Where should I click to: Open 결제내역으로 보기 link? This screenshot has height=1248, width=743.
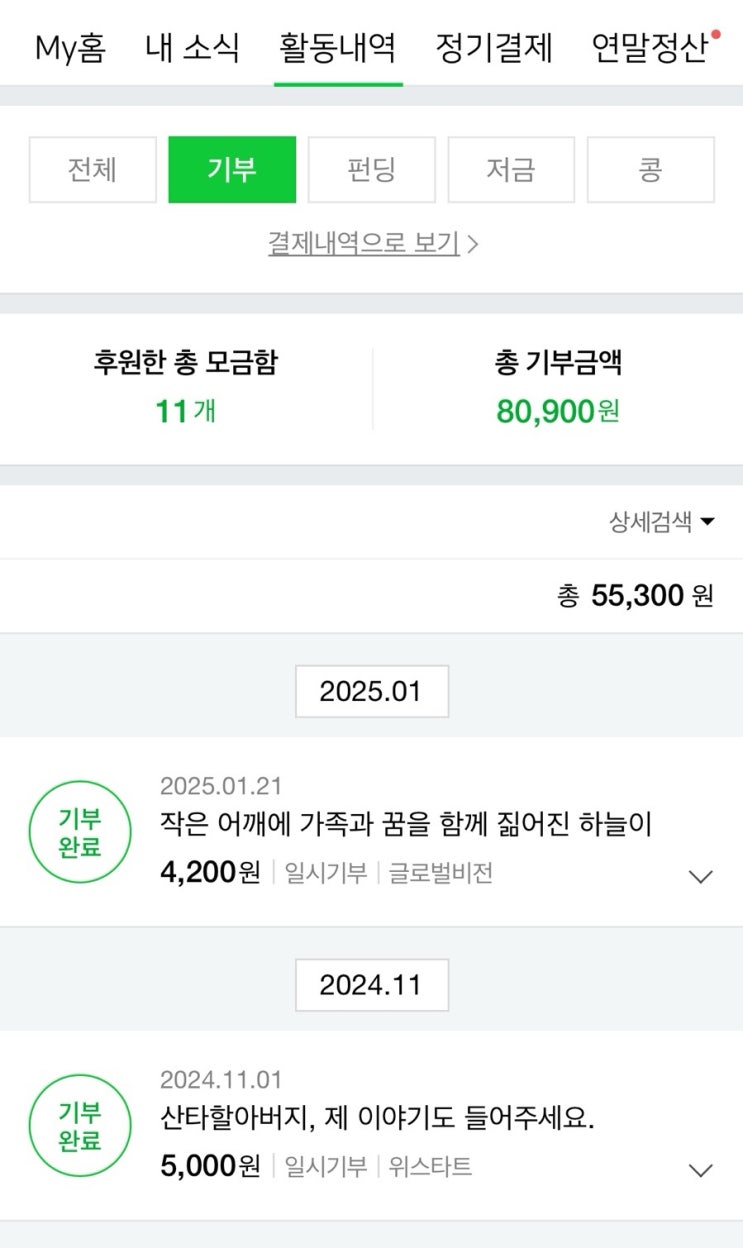(x=372, y=243)
